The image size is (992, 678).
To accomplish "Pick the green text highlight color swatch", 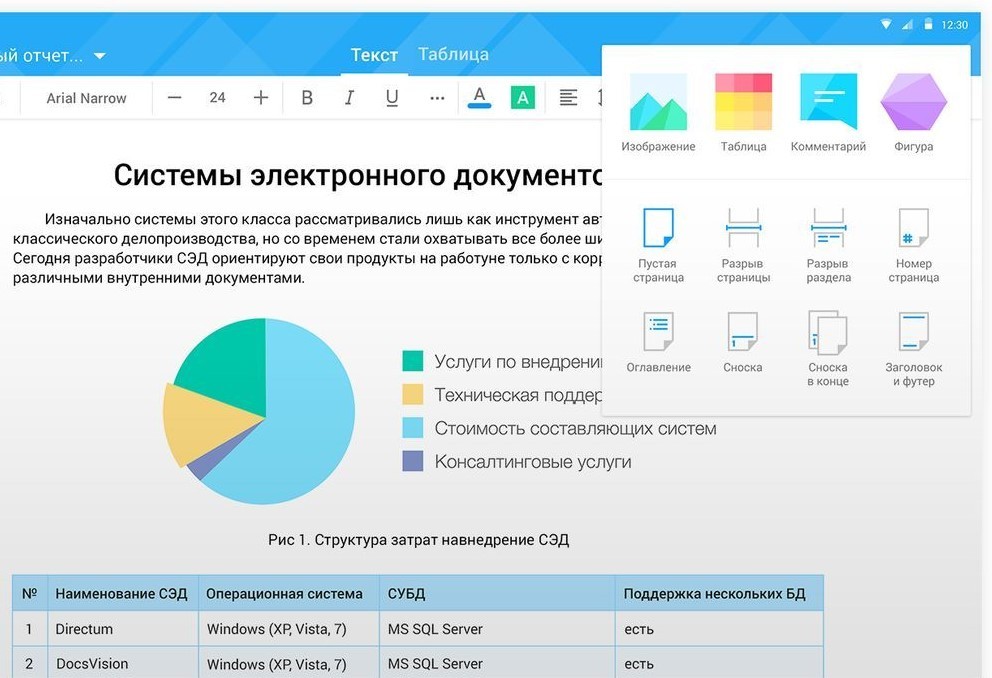I will tap(522, 98).
